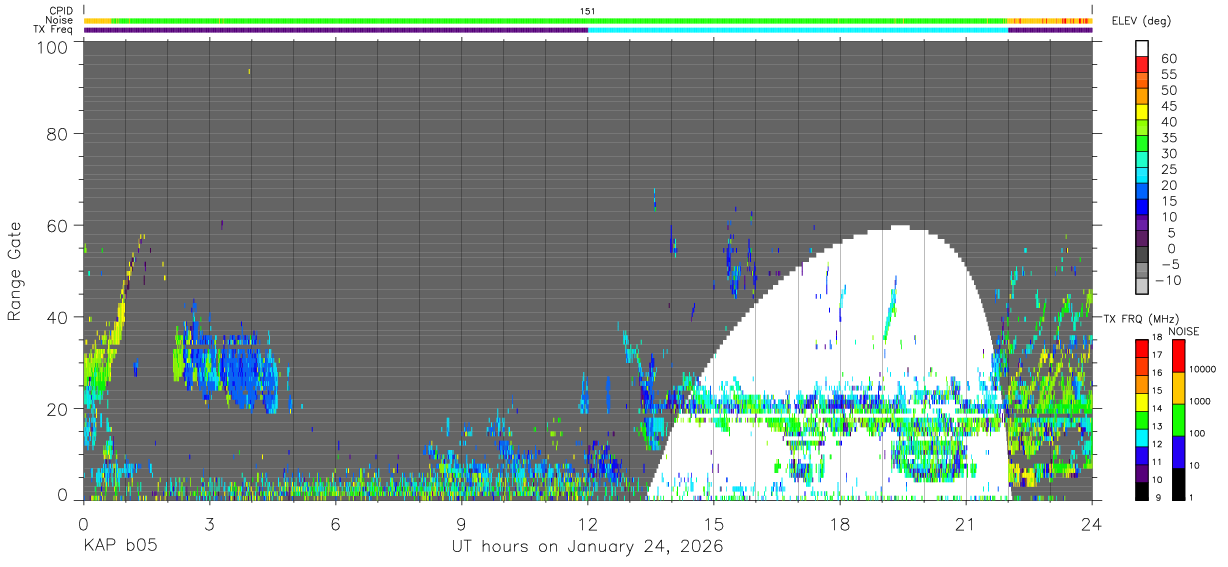This screenshot has height=567, width=1228.
Task: Click the 21 tick label on the UT hours axis
Action: tap(965, 524)
